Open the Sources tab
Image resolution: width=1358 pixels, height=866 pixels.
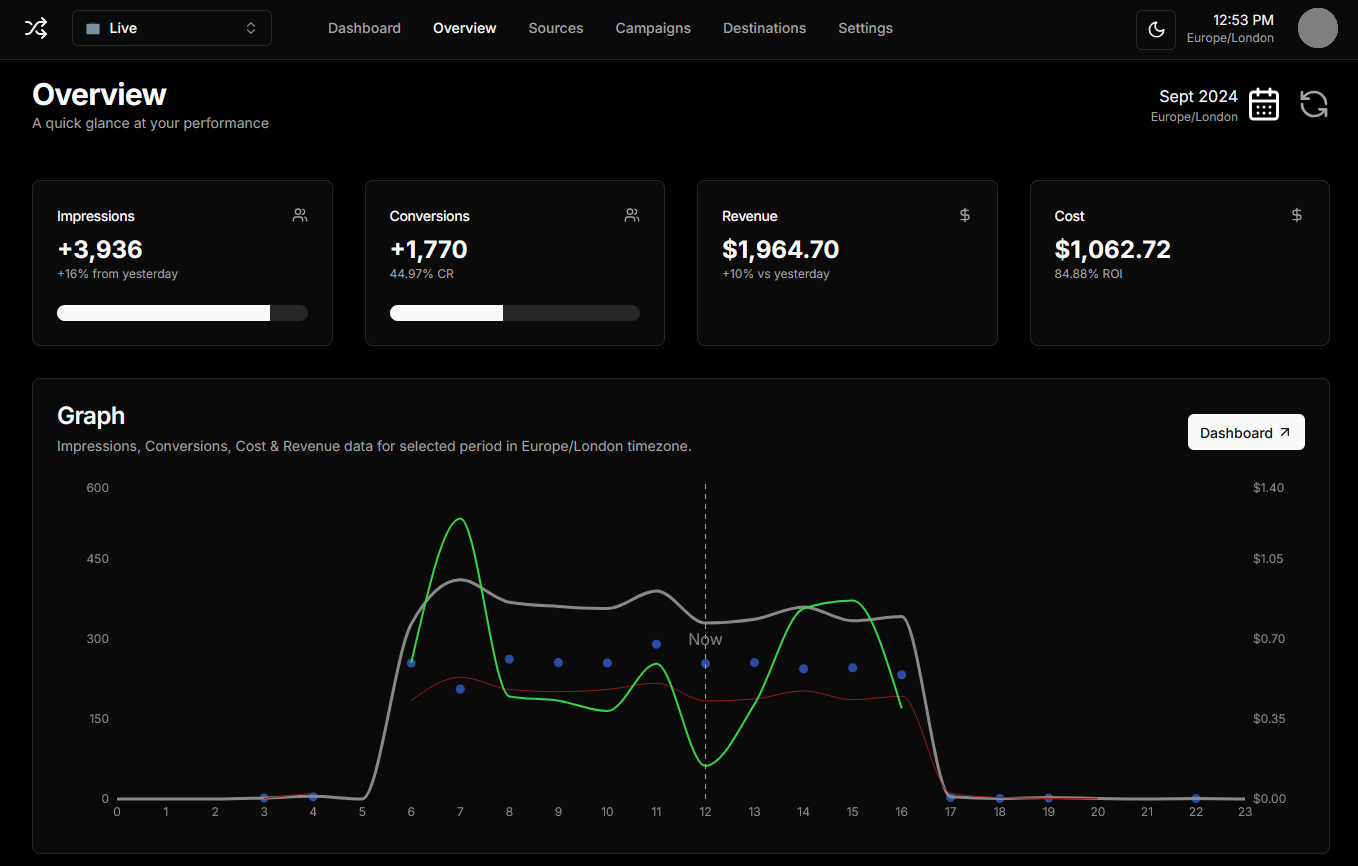coord(556,28)
